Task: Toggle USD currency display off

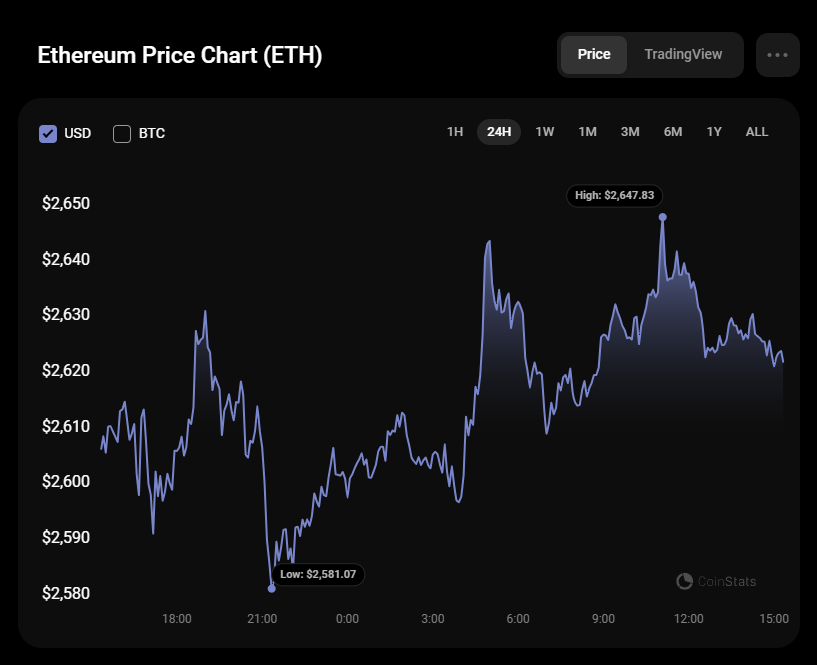Action: coord(47,133)
